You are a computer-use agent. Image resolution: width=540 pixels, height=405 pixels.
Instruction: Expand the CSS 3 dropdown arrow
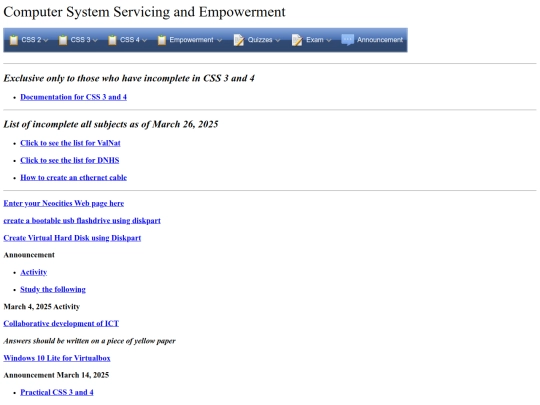pos(95,40)
